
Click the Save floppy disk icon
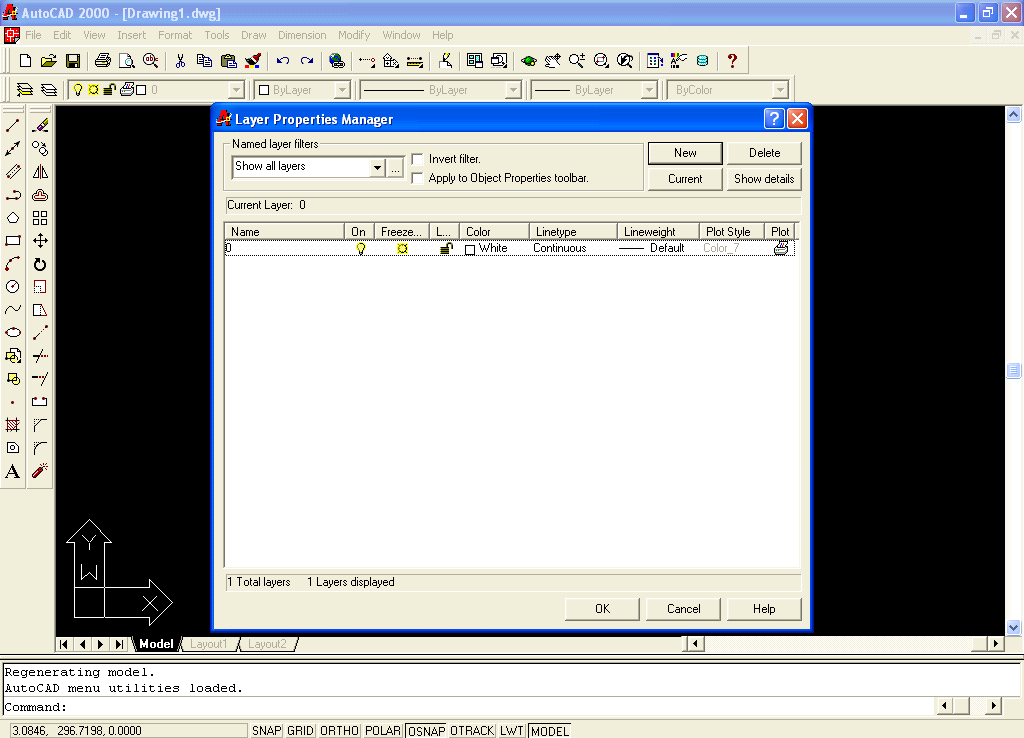pyautogui.click(x=72, y=61)
